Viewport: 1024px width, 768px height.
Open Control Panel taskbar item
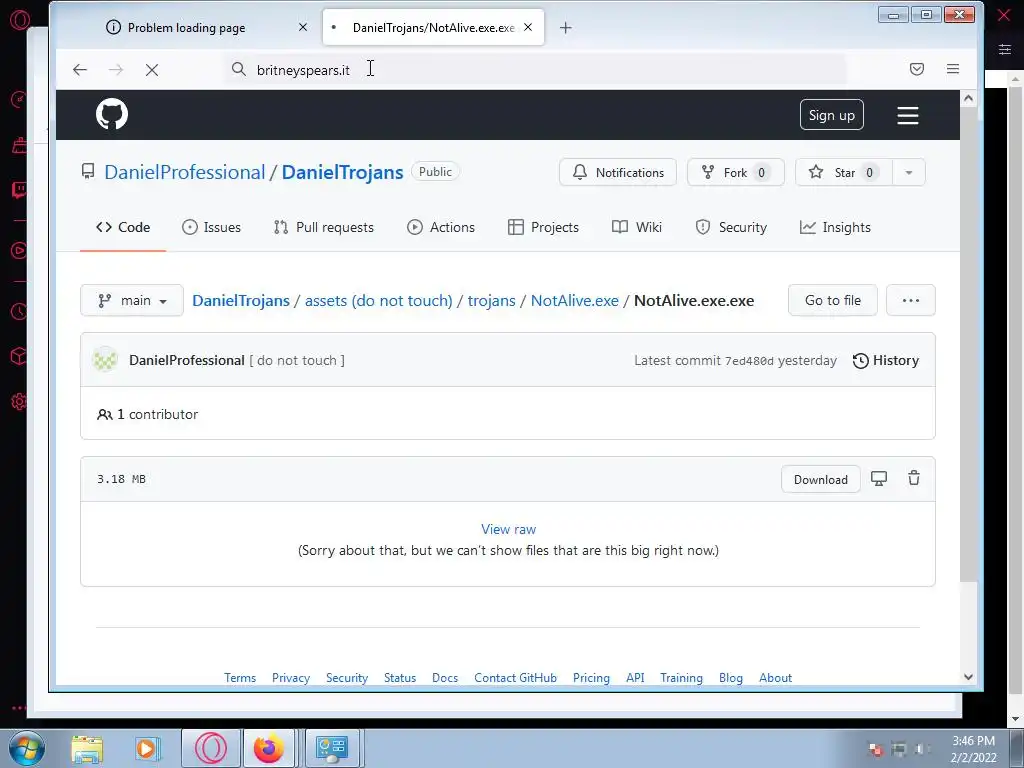coord(332,748)
